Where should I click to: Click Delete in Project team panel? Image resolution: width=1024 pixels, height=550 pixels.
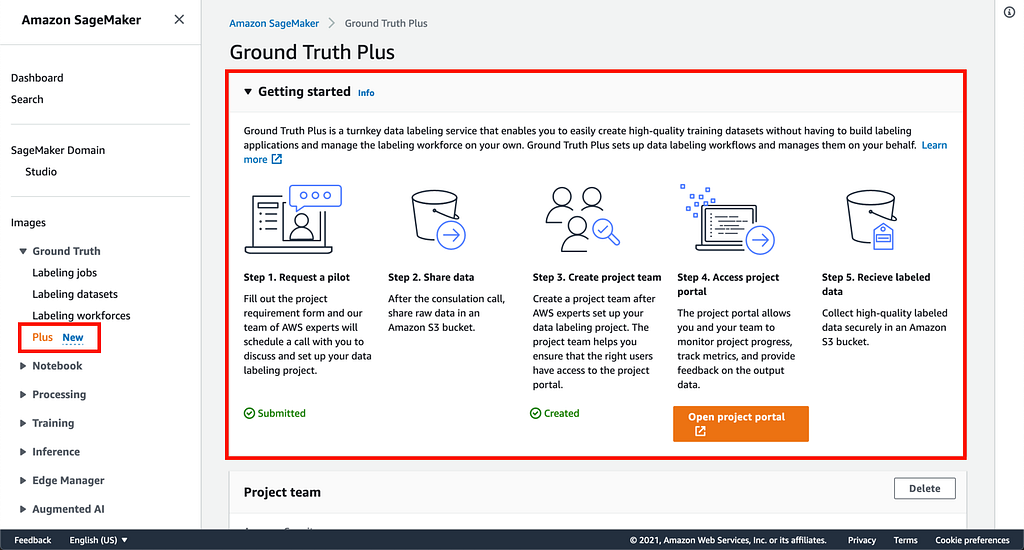coord(924,489)
